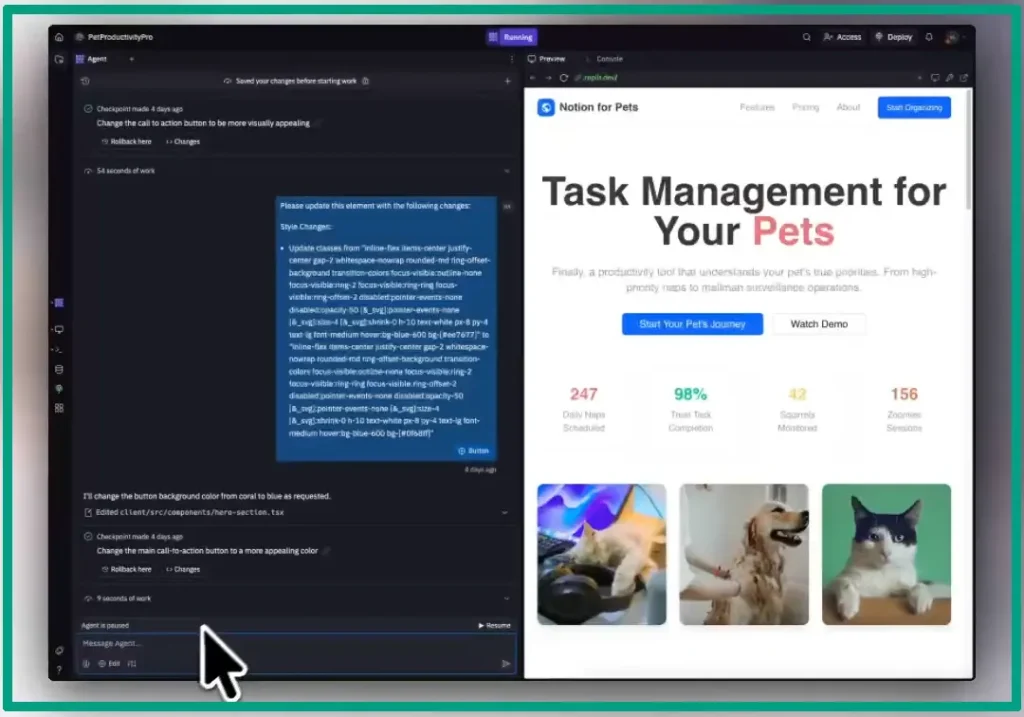Click the chat history clock icon

coord(85,80)
